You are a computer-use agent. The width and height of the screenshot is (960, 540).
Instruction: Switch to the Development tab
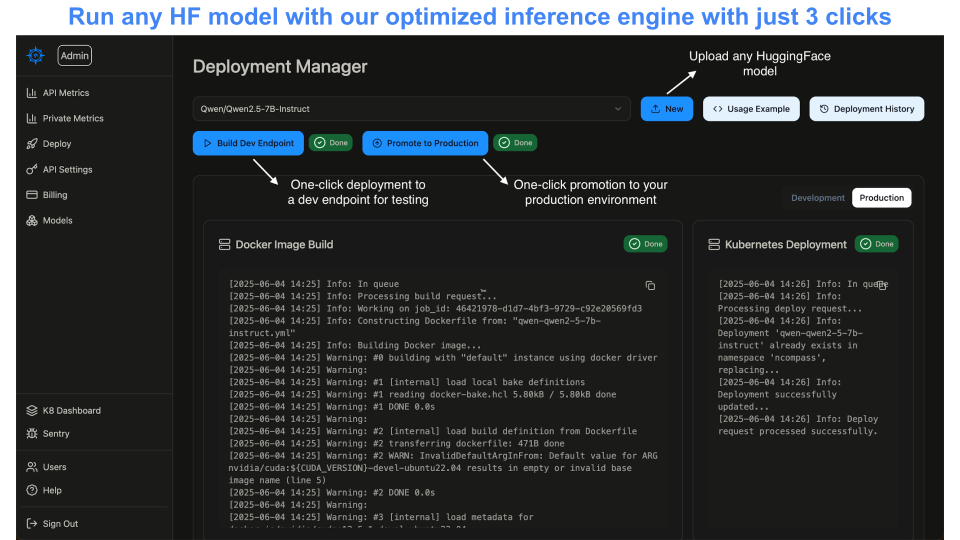tap(817, 198)
